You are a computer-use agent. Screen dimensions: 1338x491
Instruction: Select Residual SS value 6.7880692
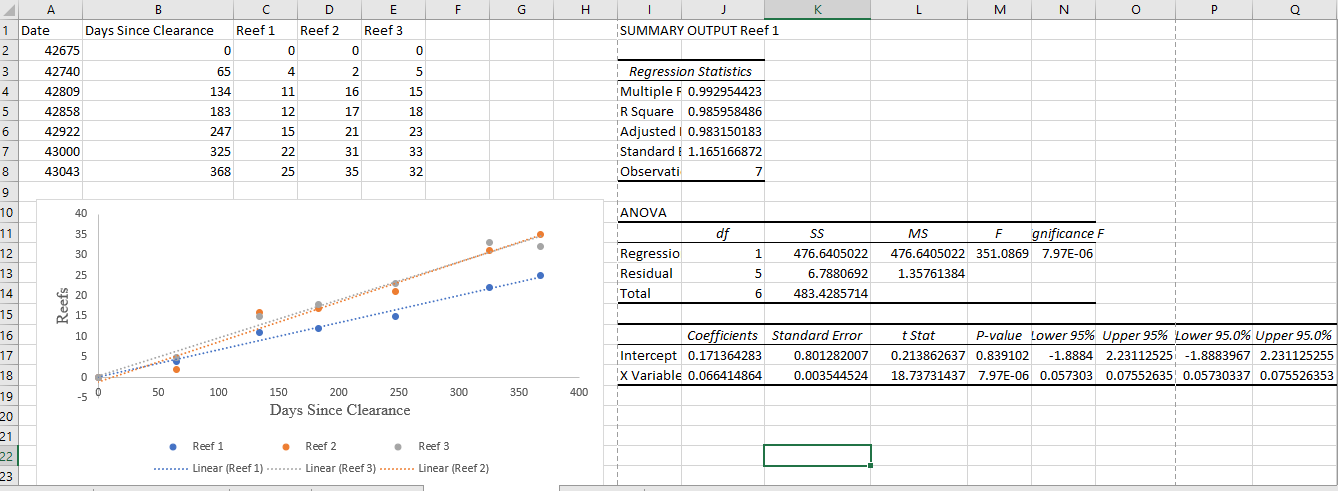(x=818, y=274)
